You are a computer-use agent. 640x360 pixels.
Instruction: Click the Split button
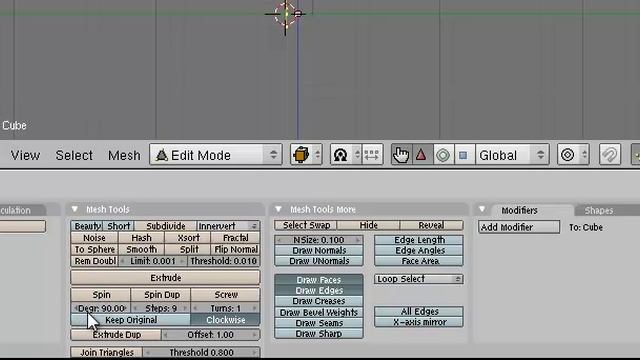[189, 249]
